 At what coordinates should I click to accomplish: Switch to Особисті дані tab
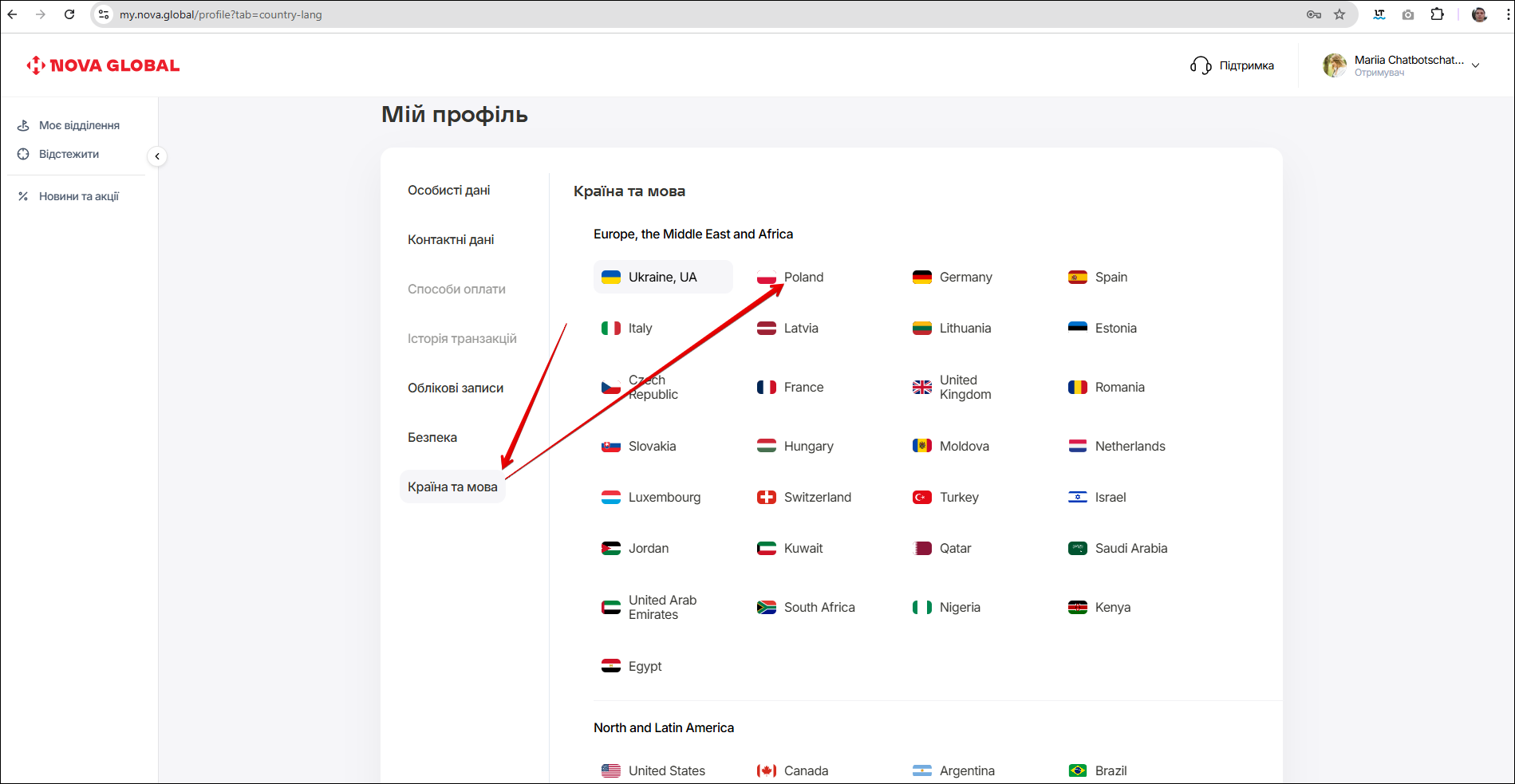pos(448,191)
